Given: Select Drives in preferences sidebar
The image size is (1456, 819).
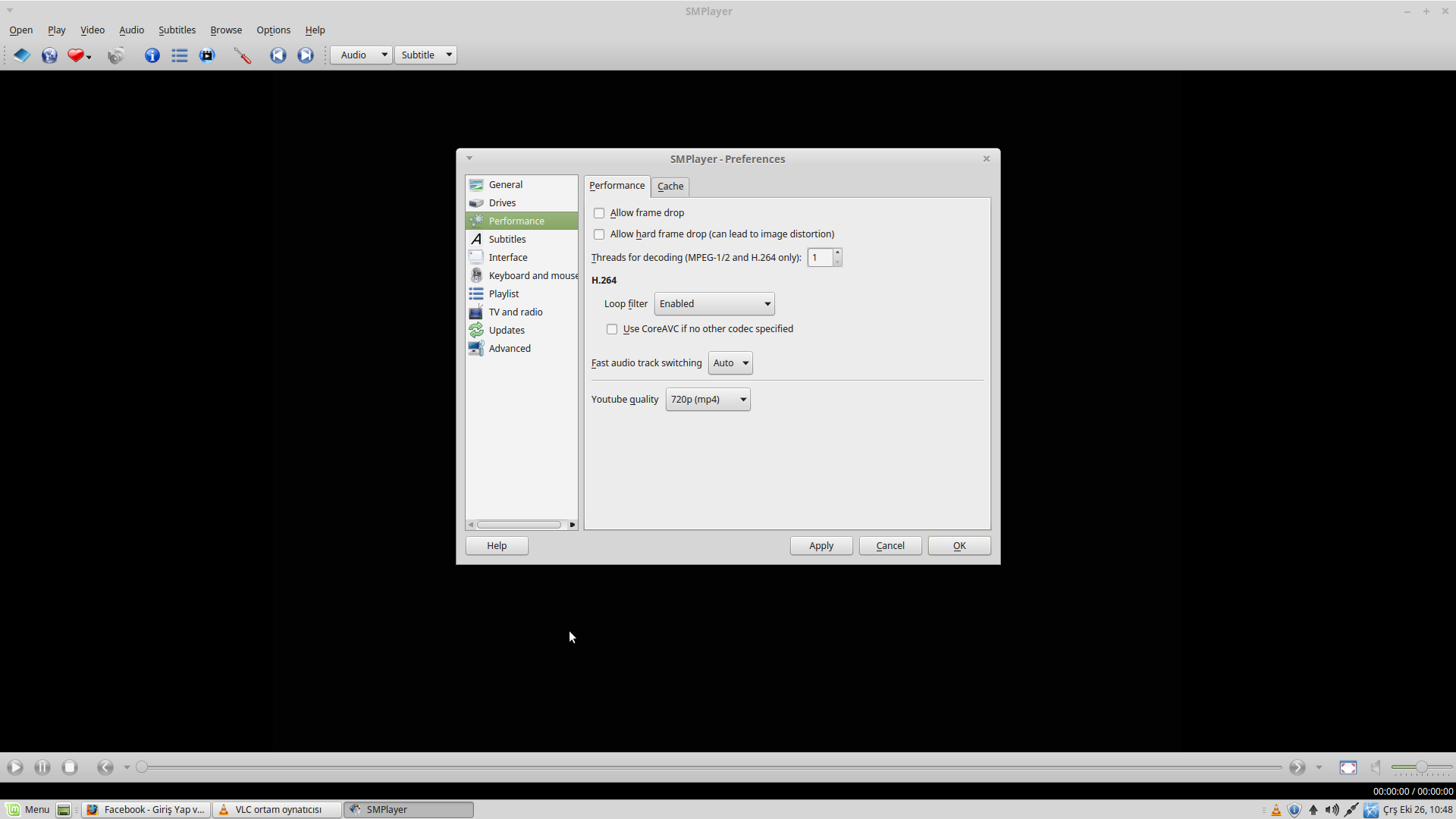Looking at the screenshot, I should click(522, 203).
